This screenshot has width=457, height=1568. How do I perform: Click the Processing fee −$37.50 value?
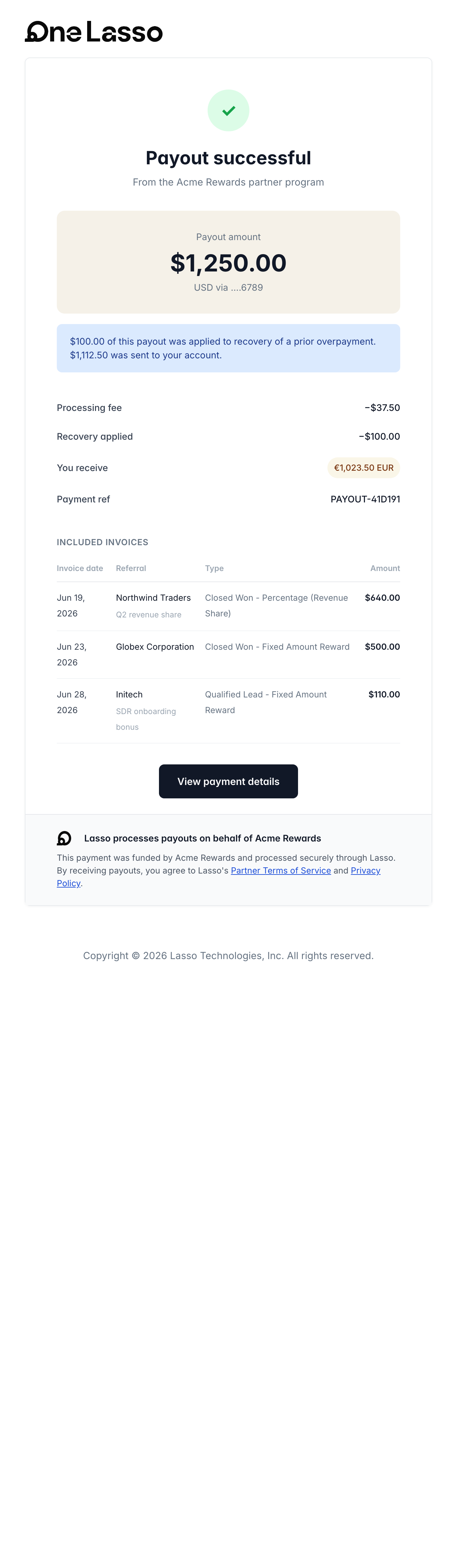pyautogui.click(x=382, y=408)
